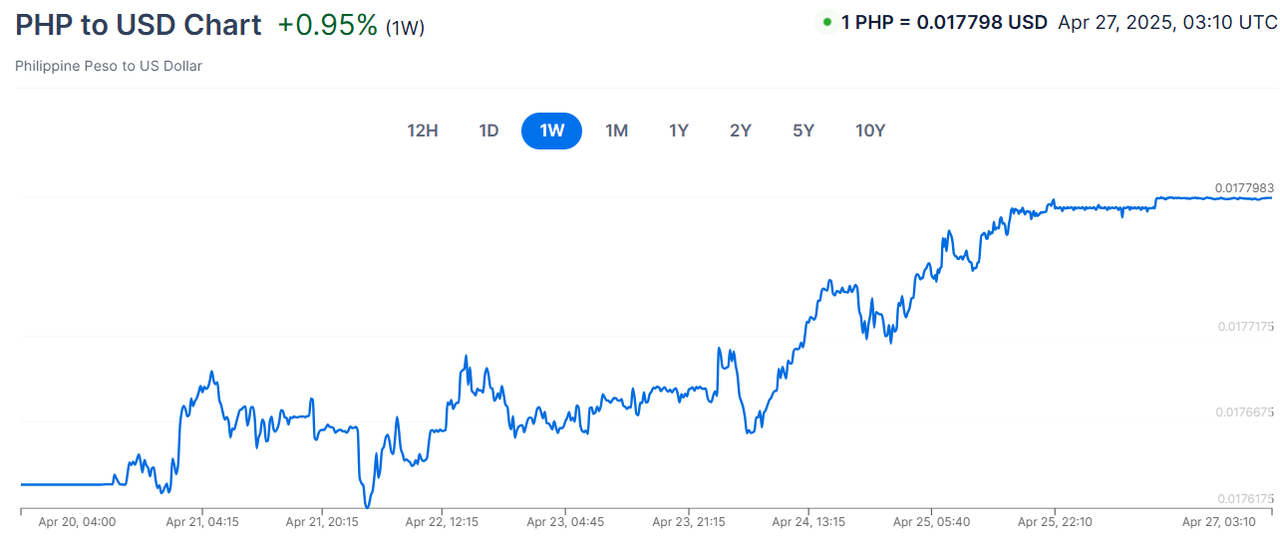Click the PHP to USD Chart title
Viewport: 1280px width, 536px height.
pos(138,25)
